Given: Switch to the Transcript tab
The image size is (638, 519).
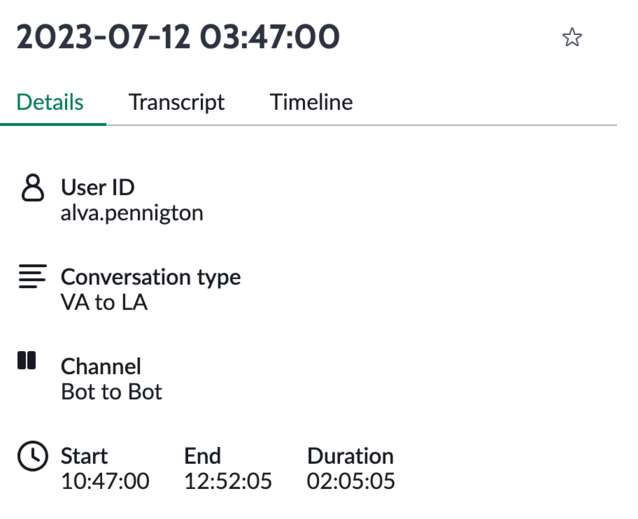Looking at the screenshot, I should point(176,102).
